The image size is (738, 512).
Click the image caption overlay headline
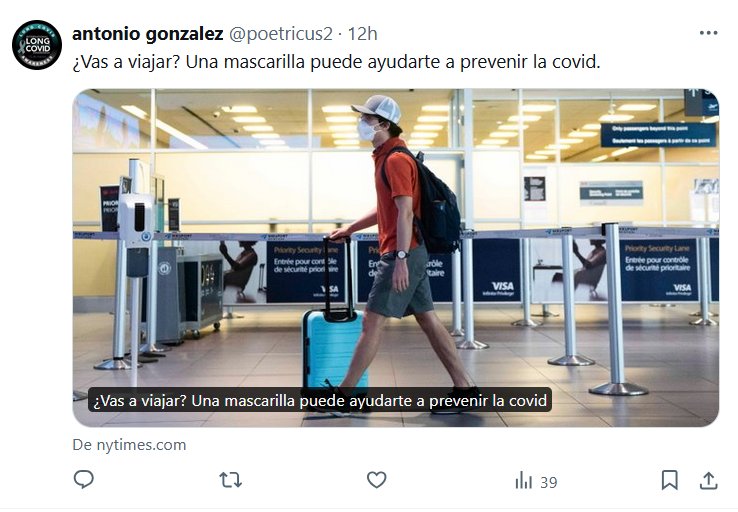coord(320,400)
